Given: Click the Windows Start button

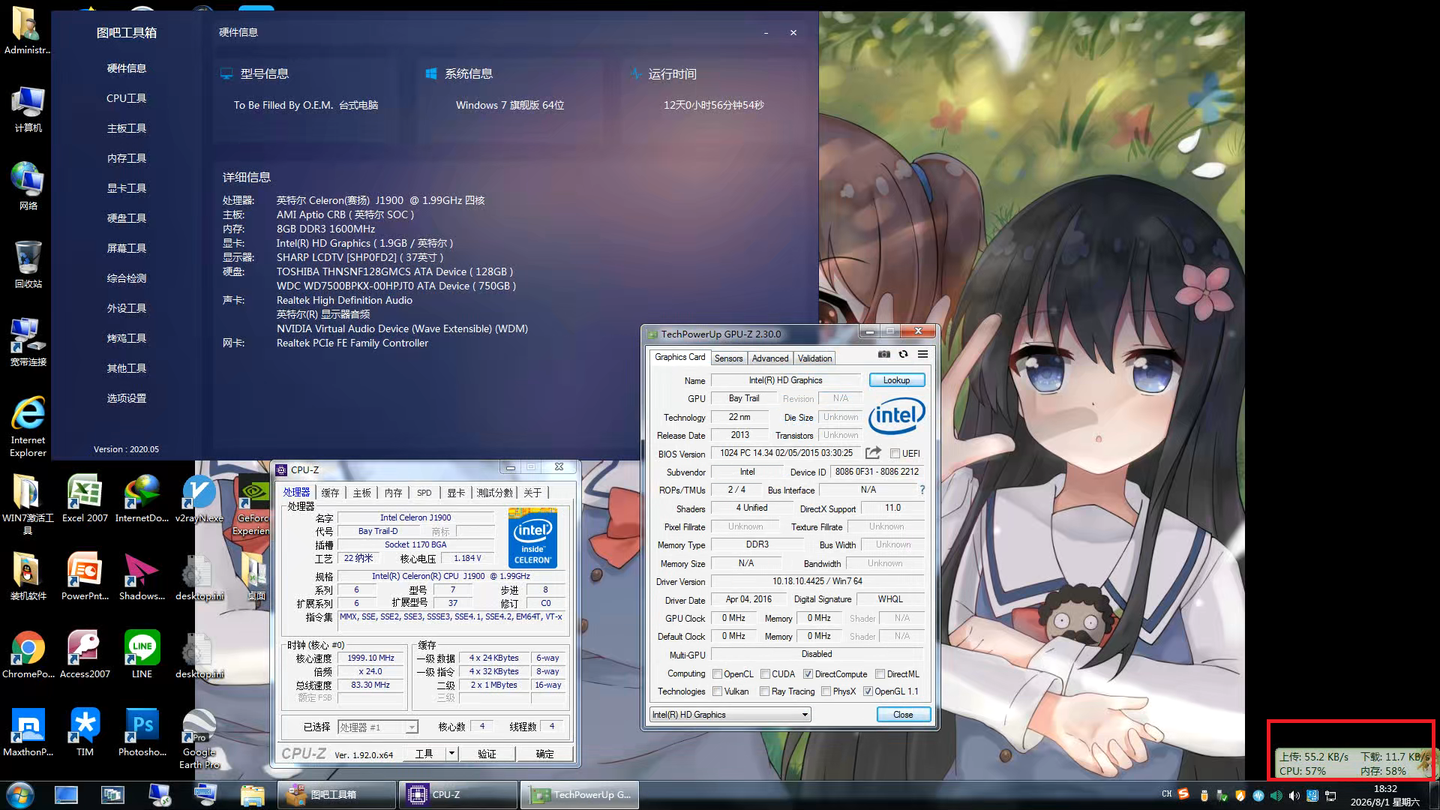Looking at the screenshot, I should pyautogui.click(x=19, y=795).
